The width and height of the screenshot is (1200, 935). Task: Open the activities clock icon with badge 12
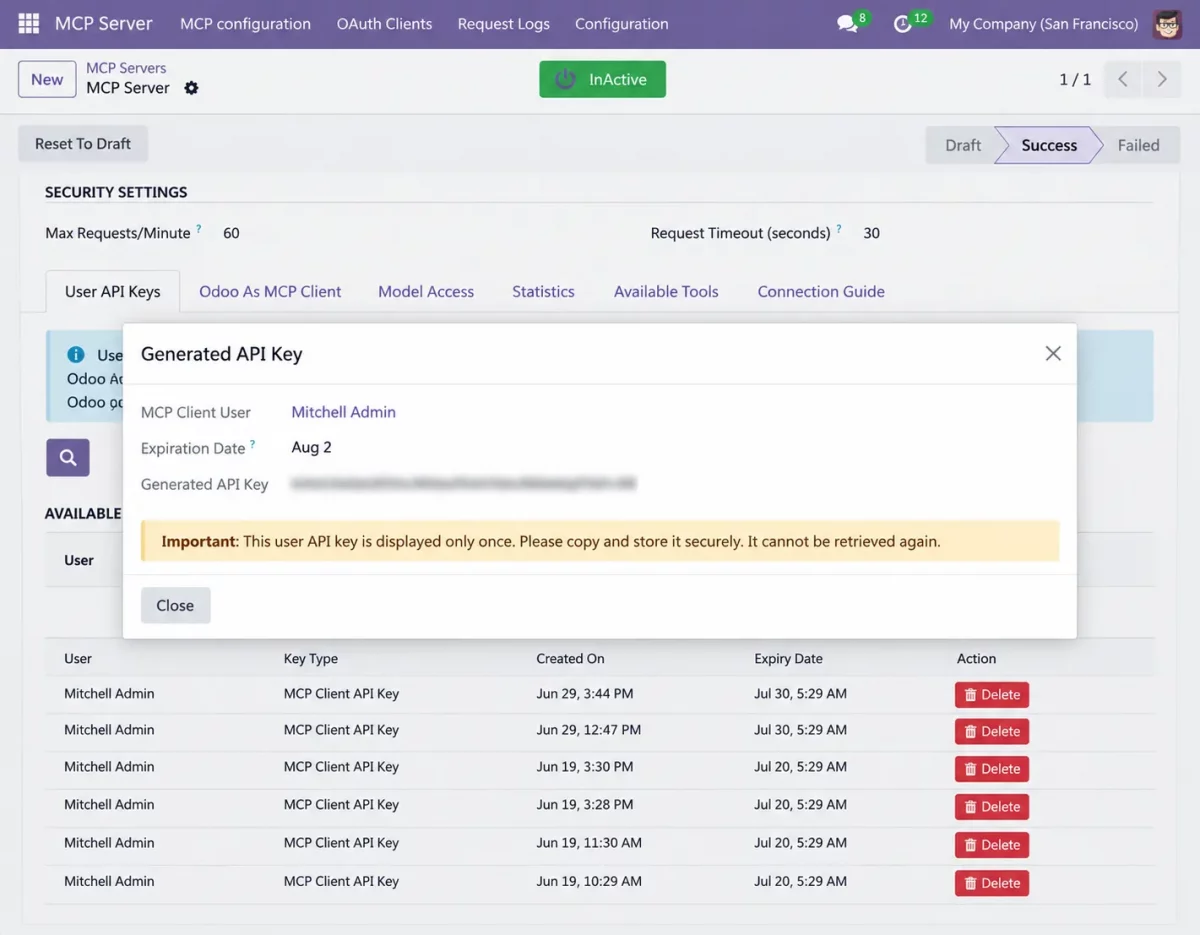[902, 24]
